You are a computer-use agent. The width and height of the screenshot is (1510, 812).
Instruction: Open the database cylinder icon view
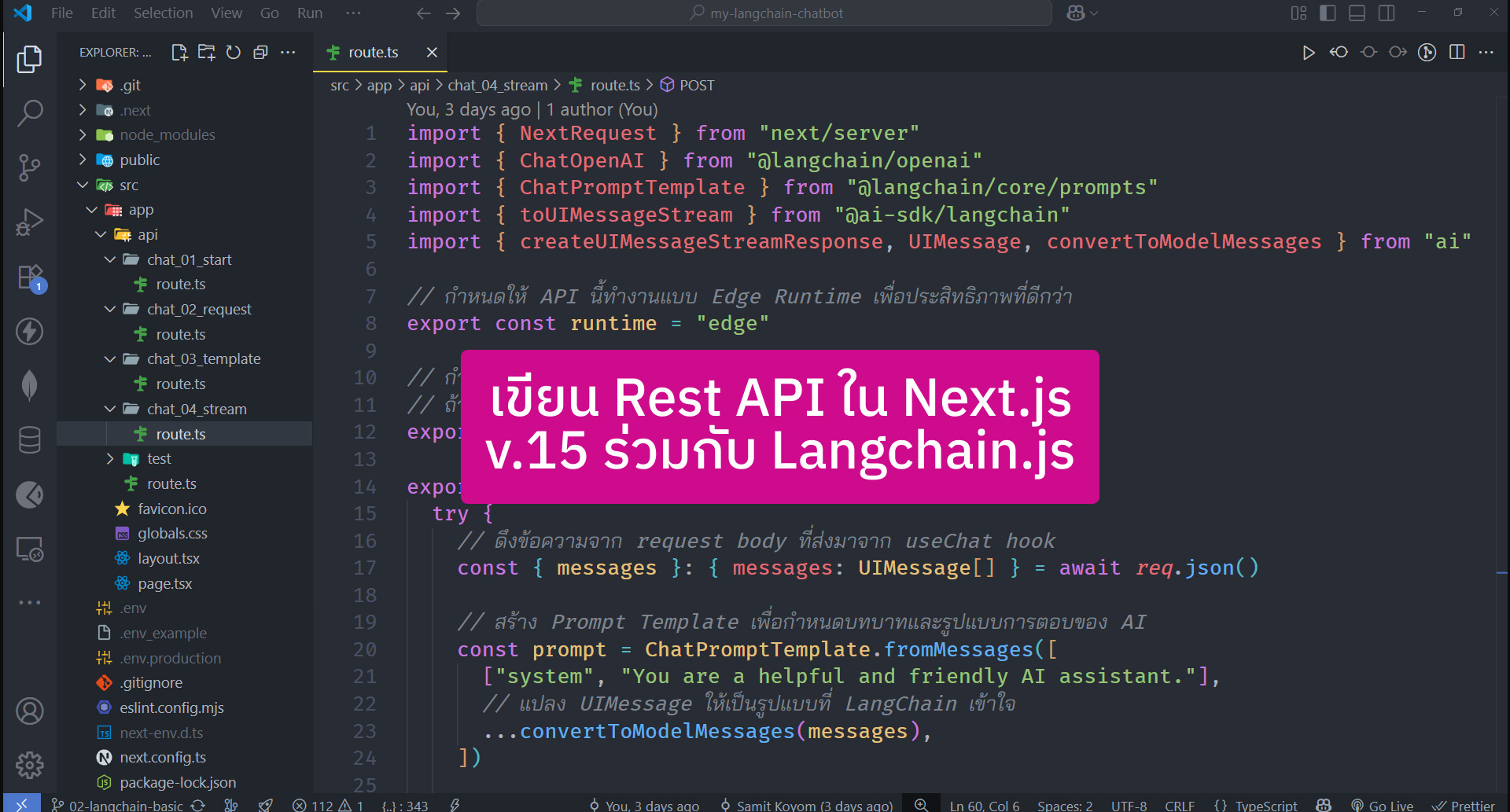click(x=30, y=440)
